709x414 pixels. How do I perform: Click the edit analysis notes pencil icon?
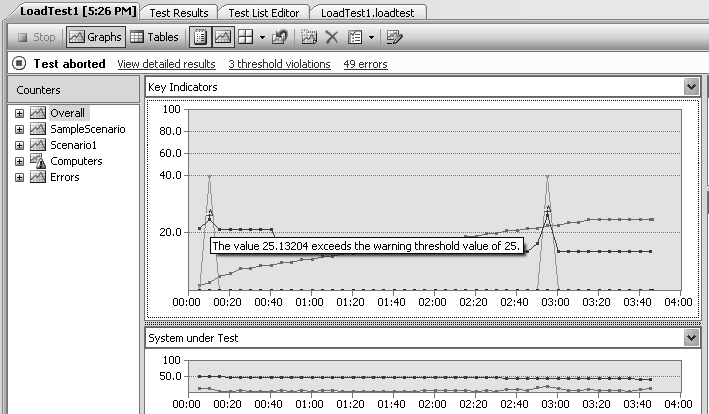[x=394, y=37]
